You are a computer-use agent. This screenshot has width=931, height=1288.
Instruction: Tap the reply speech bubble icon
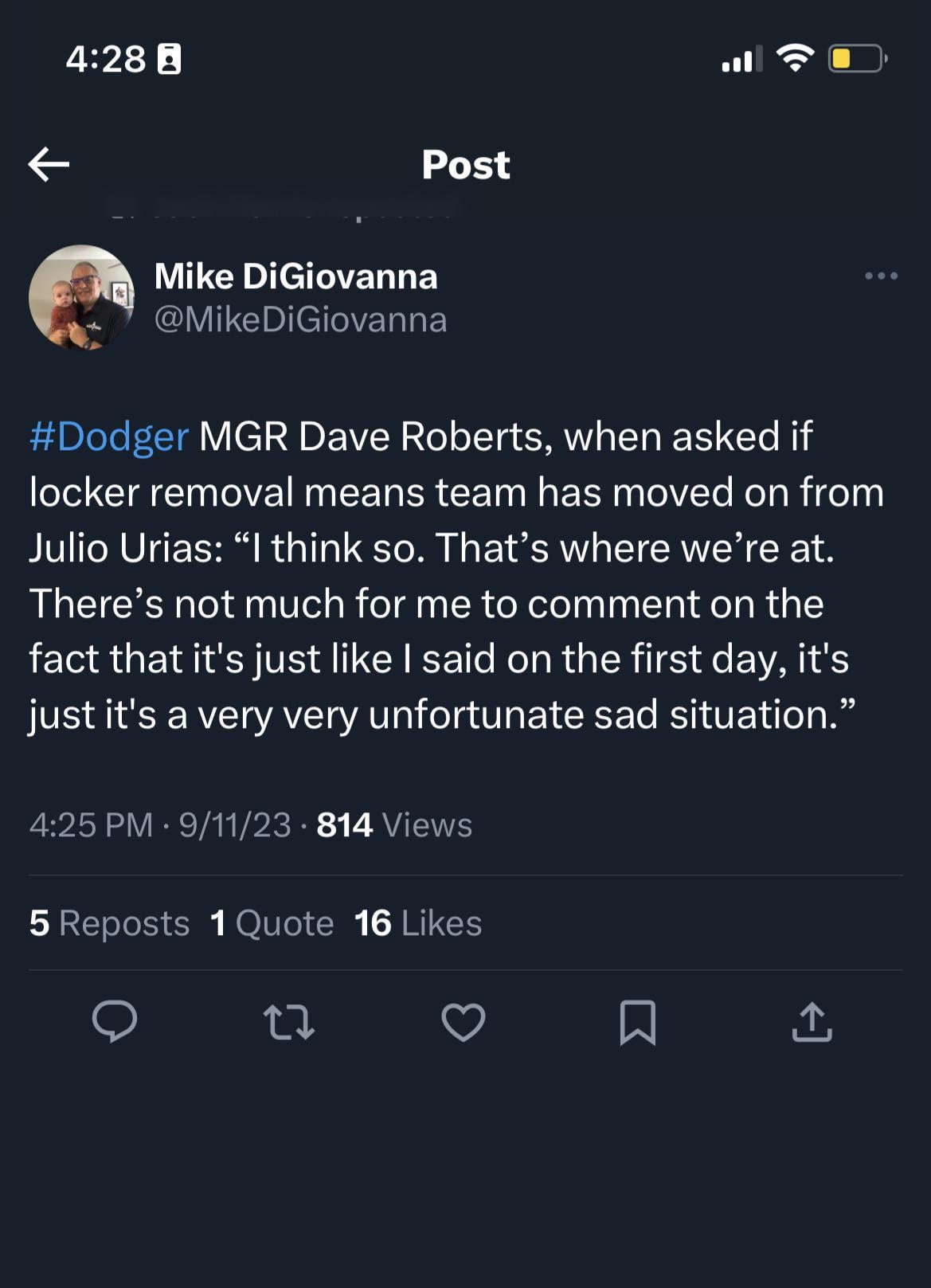coord(115,1021)
